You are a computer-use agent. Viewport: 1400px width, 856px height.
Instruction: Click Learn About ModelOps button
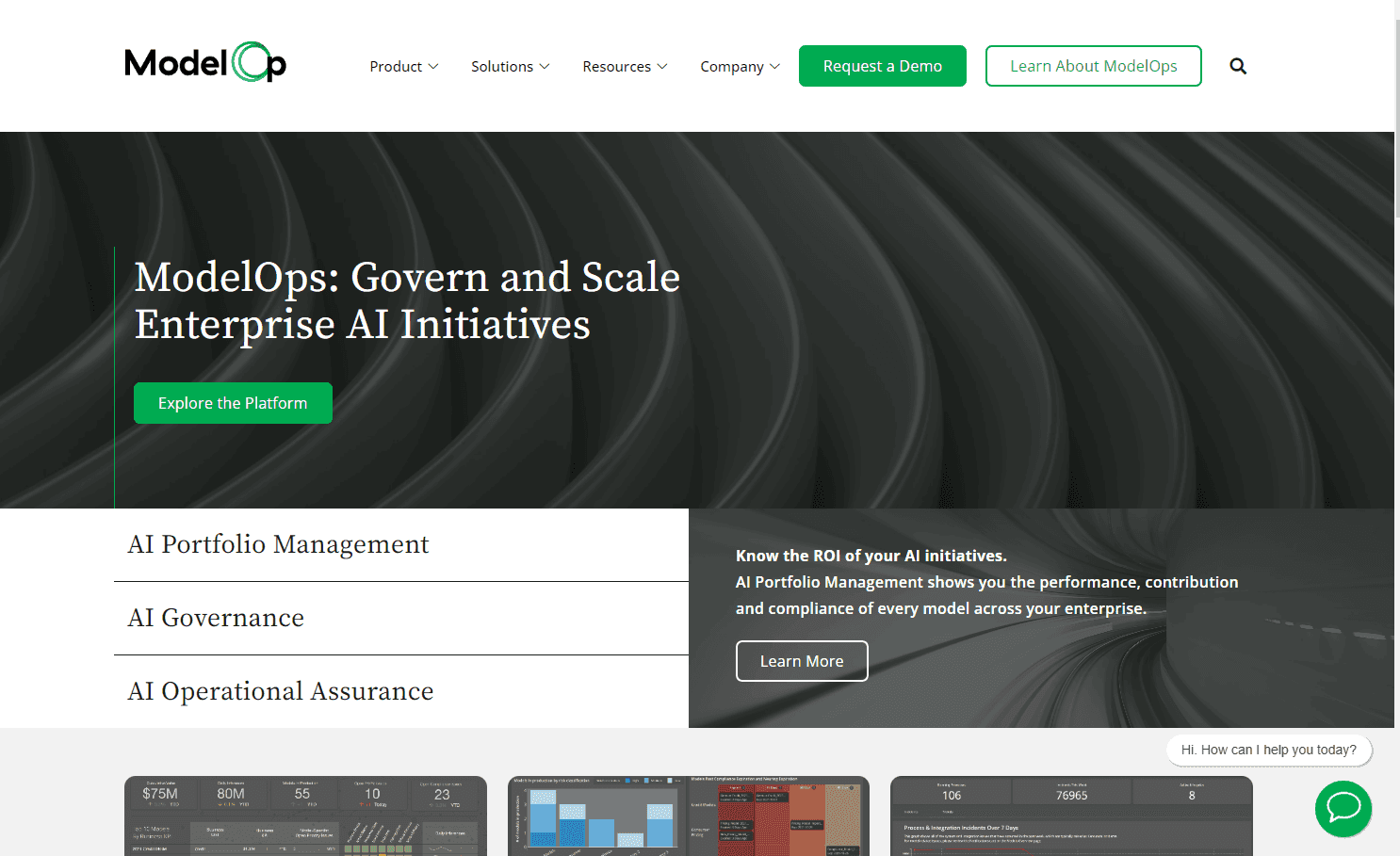[x=1094, y=66]
